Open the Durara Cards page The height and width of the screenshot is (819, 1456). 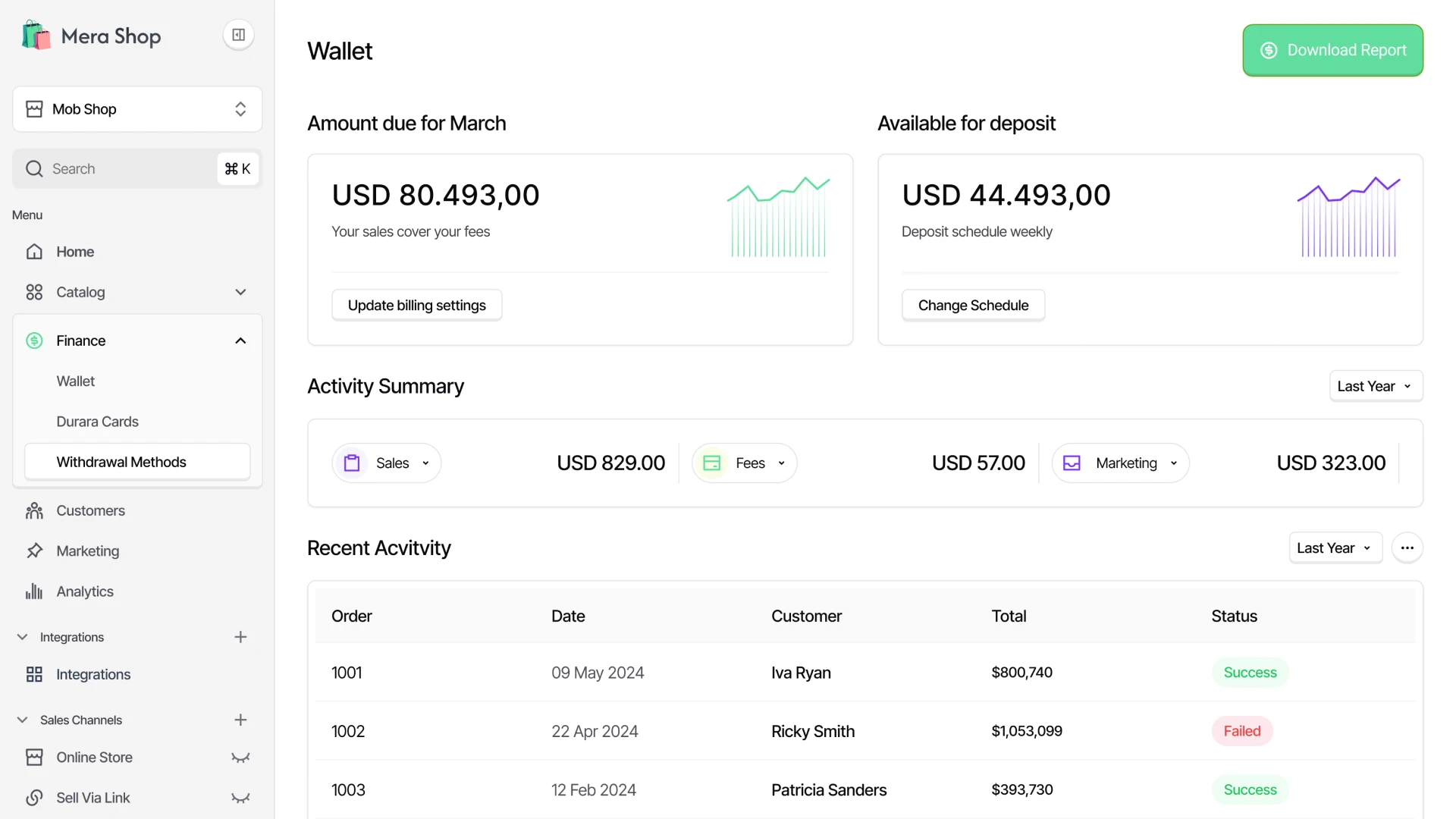click(x=97, y=421)
